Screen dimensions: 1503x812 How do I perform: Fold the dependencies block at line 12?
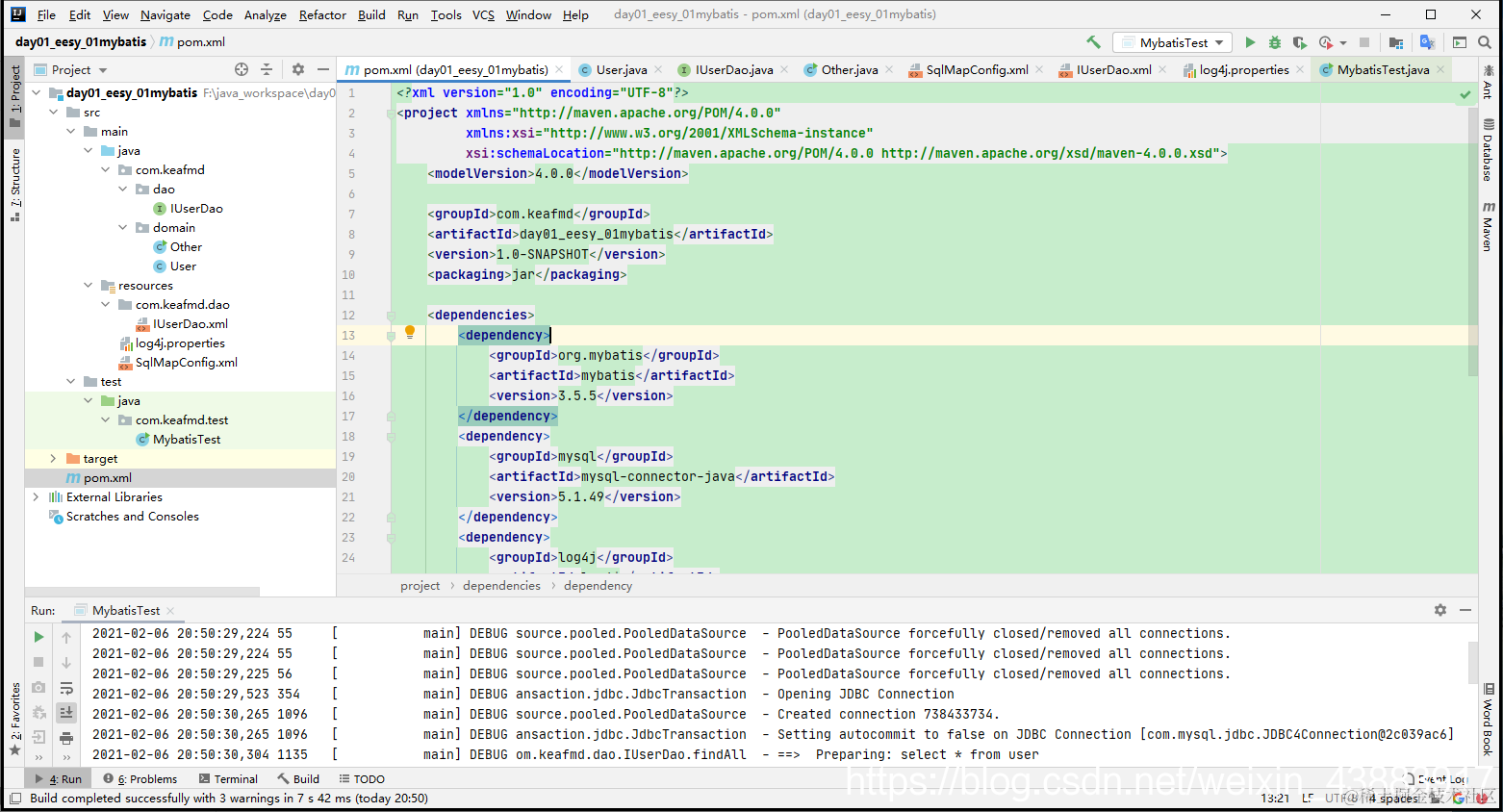click(392, 316)
